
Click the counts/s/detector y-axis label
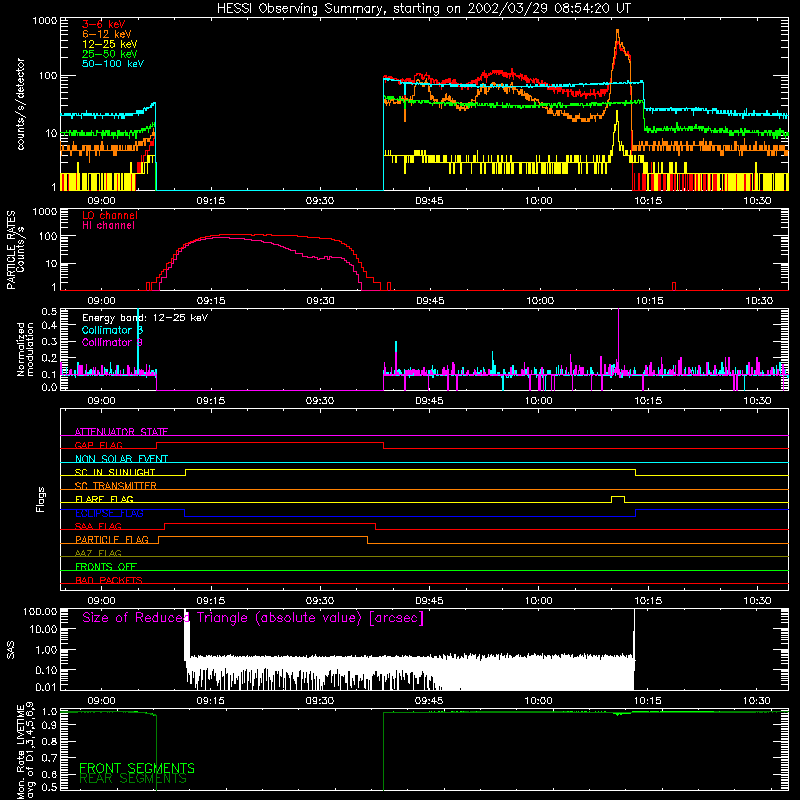point(20,104)
